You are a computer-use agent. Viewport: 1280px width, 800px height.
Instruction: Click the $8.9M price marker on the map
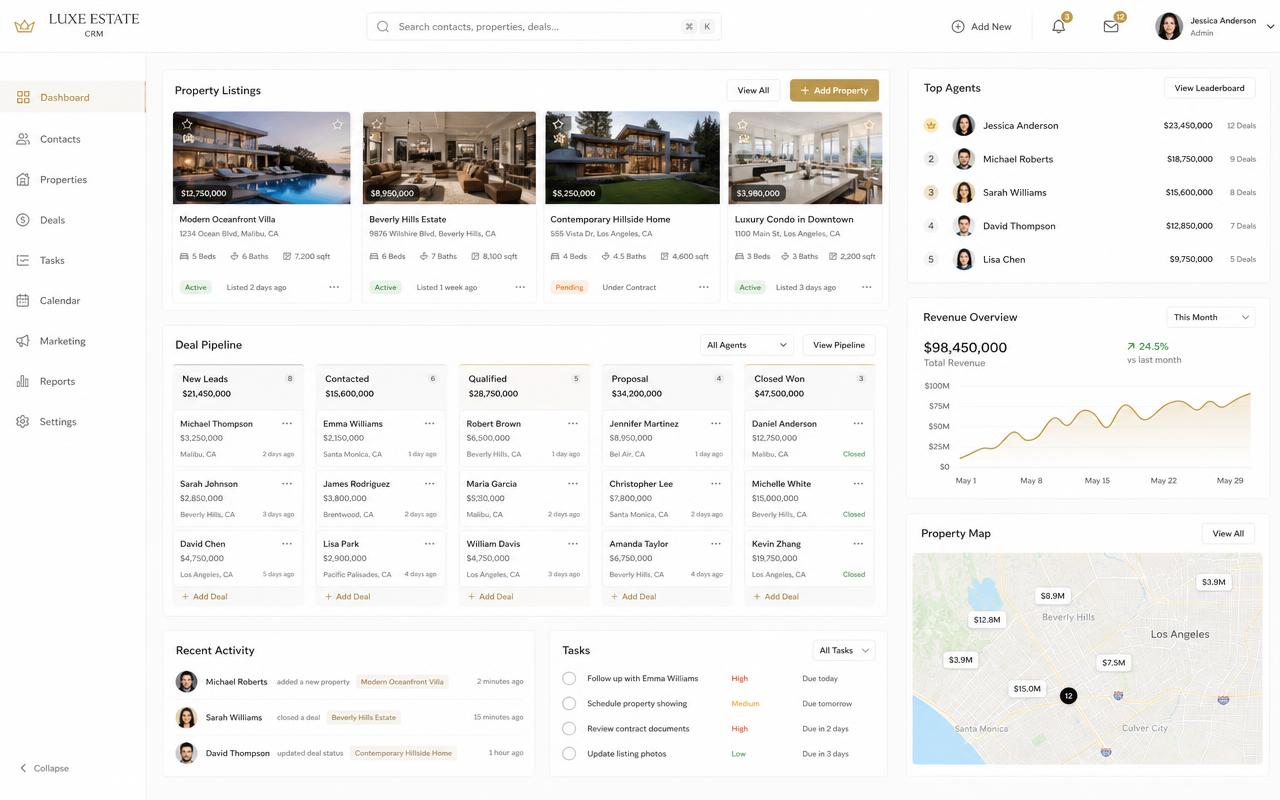[x=1053, y=596]
